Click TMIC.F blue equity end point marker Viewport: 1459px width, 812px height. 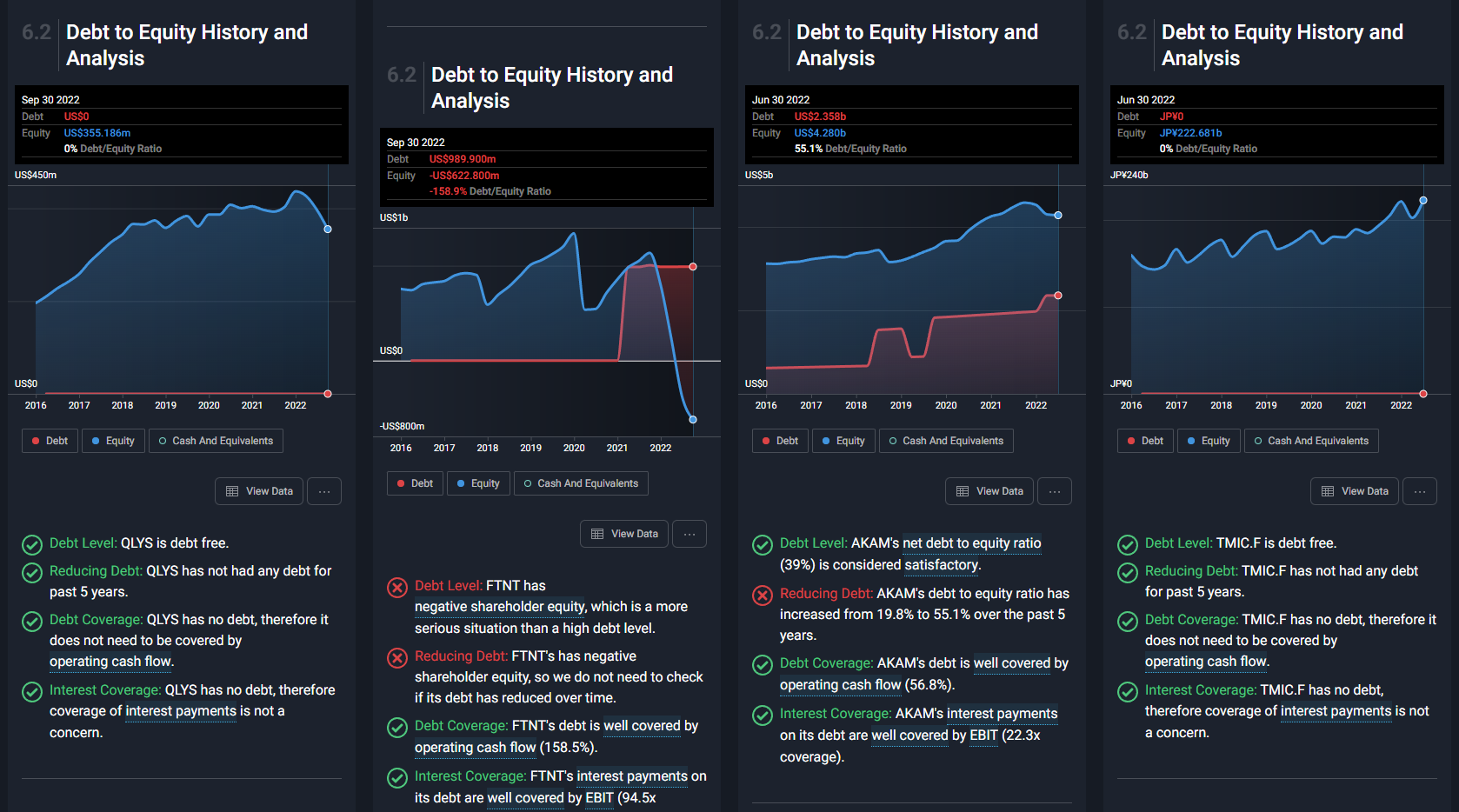[x=1423, y=201]
